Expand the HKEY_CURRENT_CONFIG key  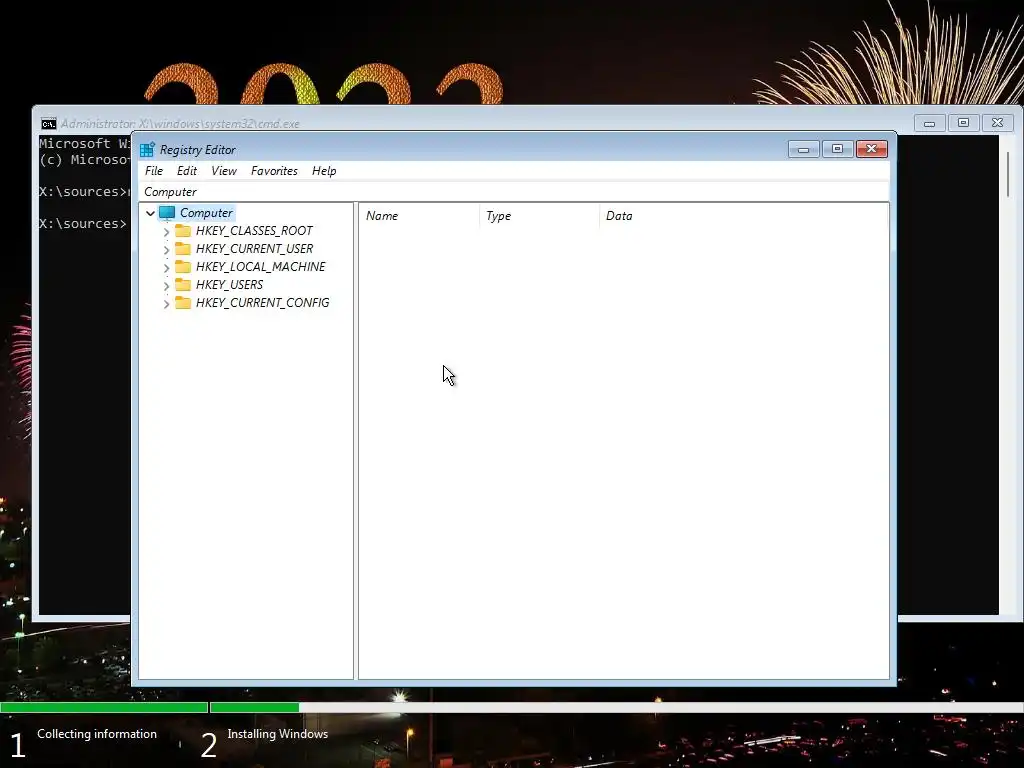point(167,303)
